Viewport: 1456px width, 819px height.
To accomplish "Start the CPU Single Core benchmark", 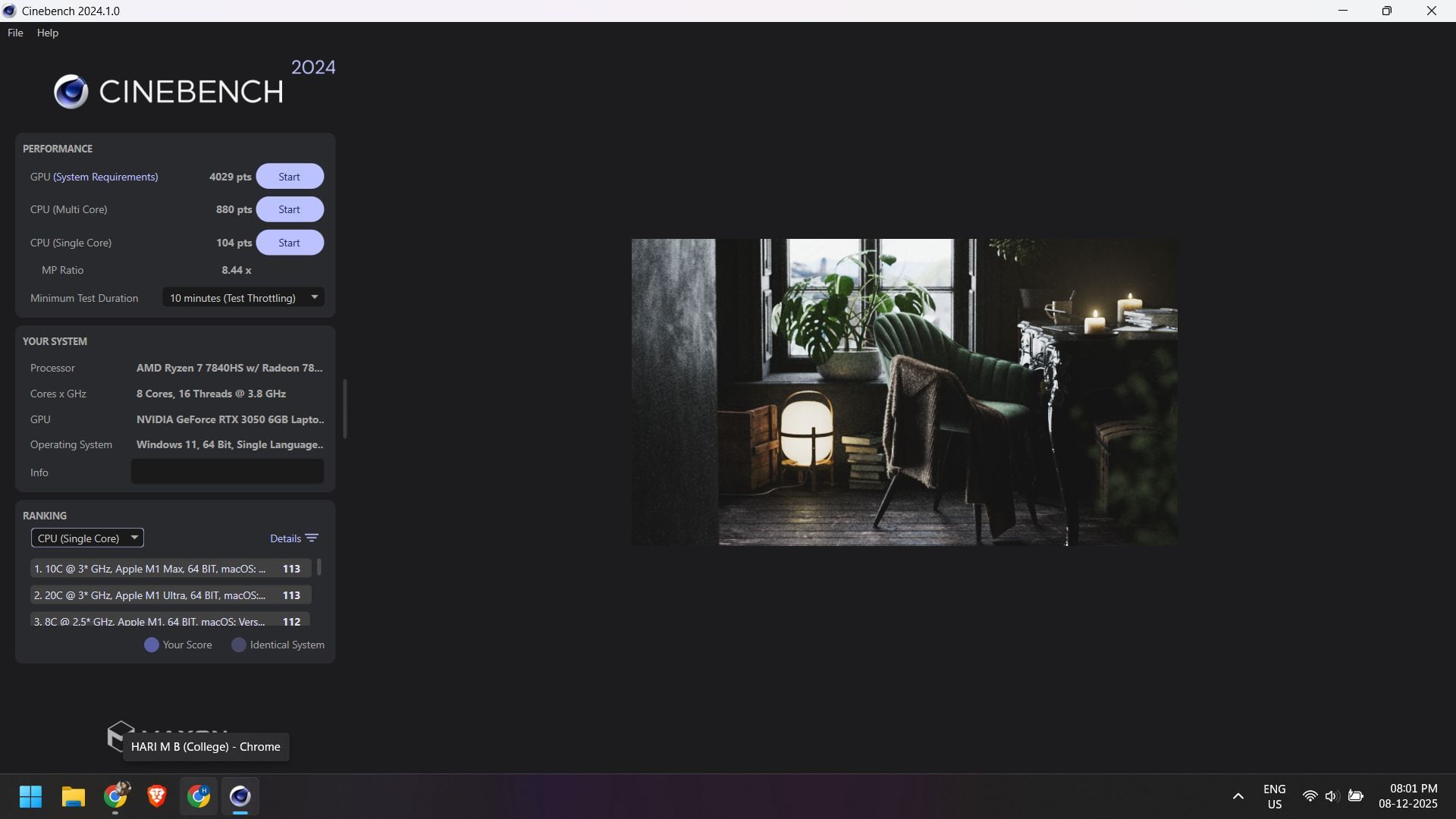I will click(290, 243).
